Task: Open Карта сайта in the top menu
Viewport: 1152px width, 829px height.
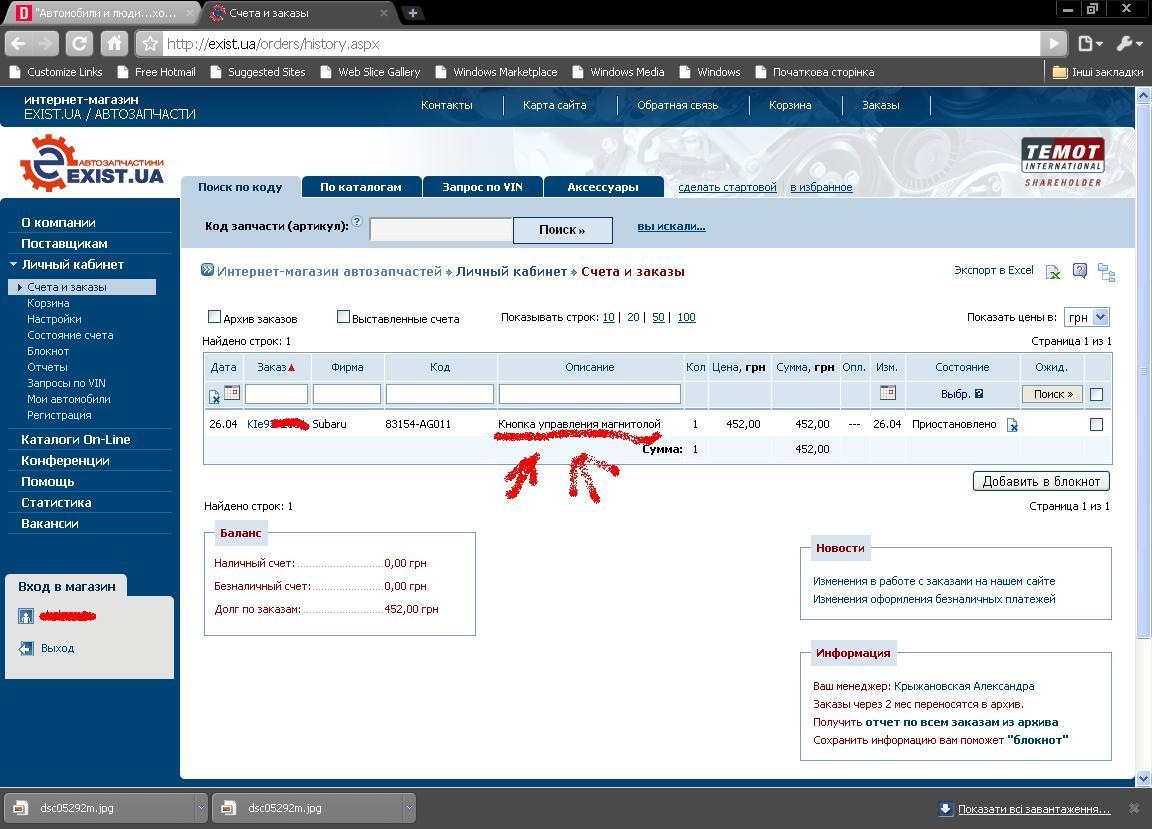Action: (x=555, y=105)
